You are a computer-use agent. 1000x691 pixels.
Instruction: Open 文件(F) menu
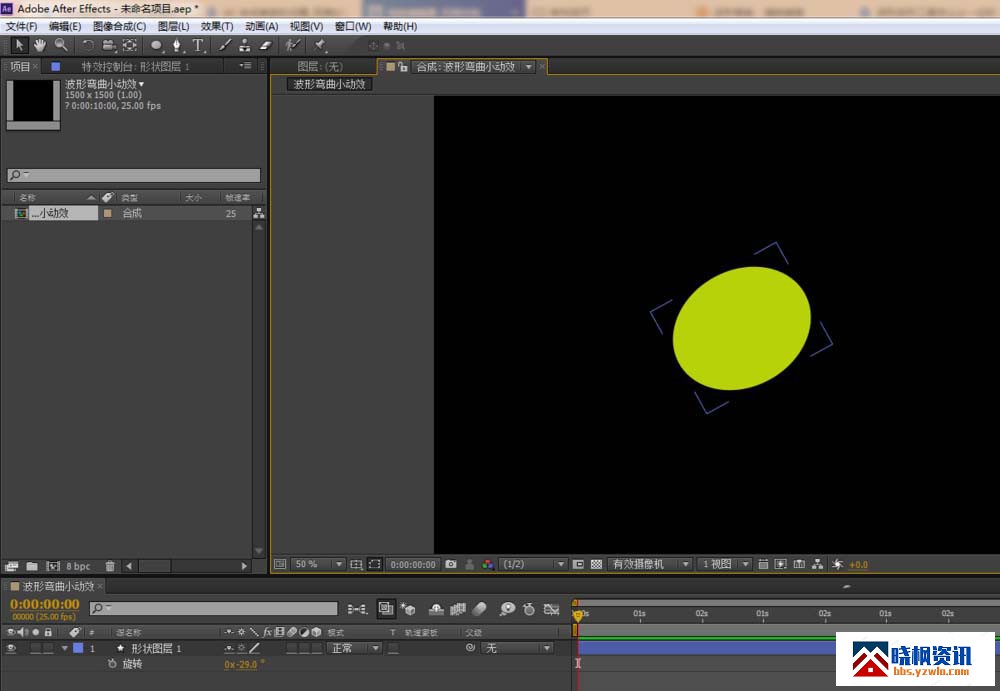point(21,26)
